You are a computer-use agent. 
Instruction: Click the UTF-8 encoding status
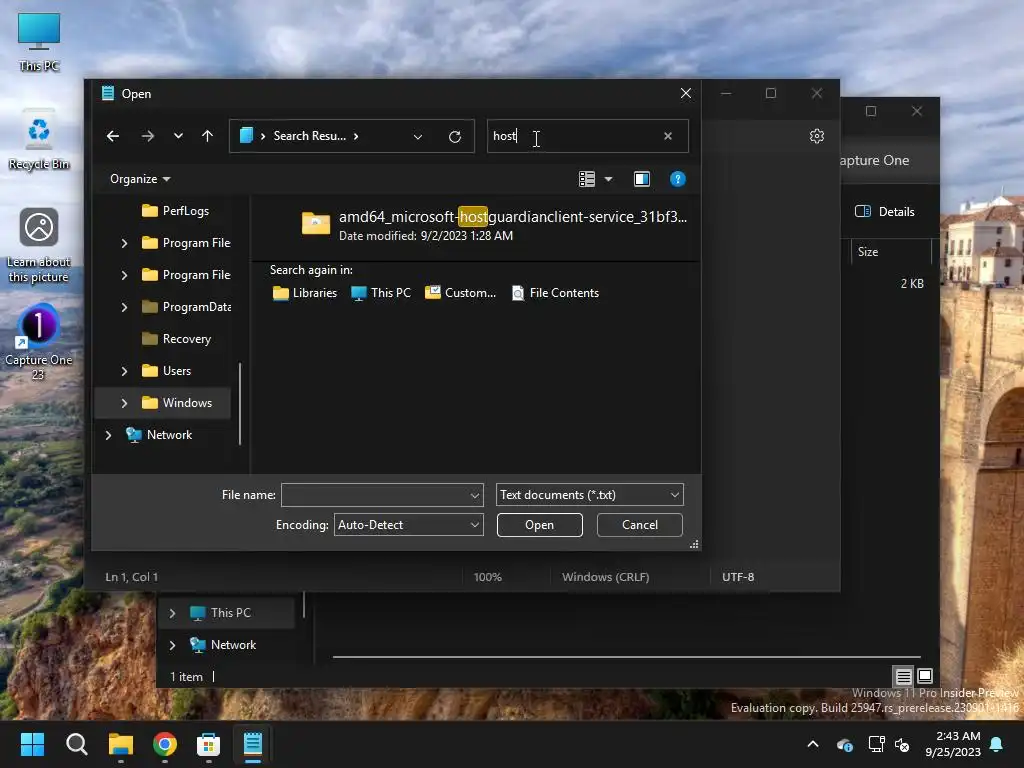pos(738,577)
